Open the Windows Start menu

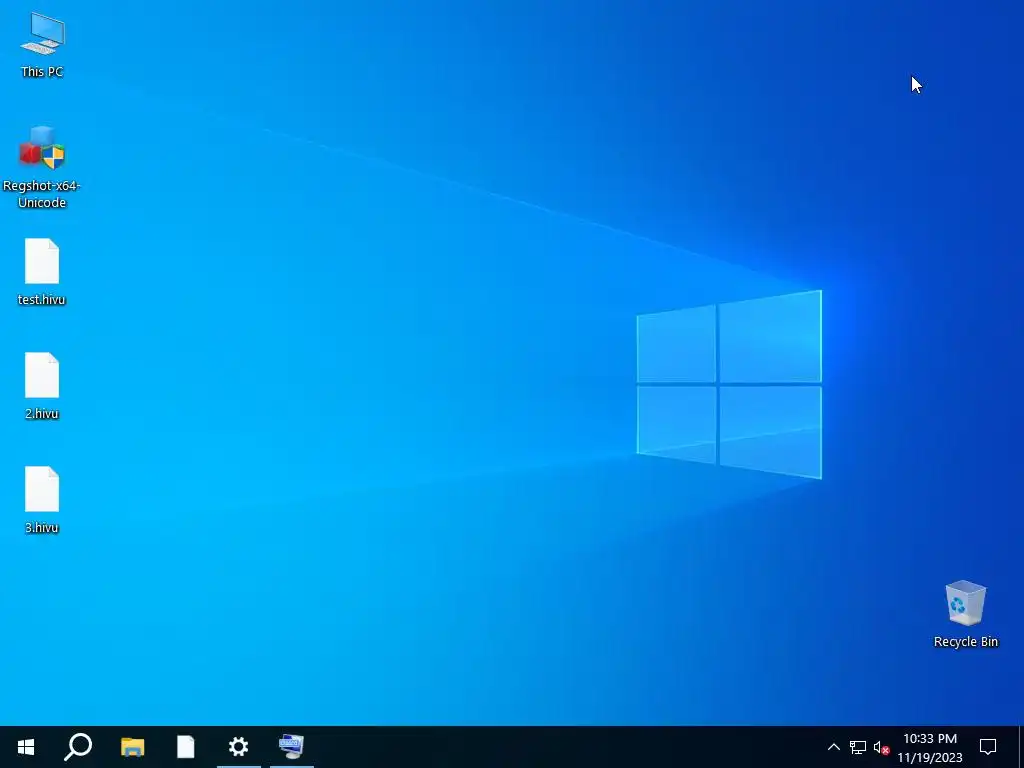[26, 747]
